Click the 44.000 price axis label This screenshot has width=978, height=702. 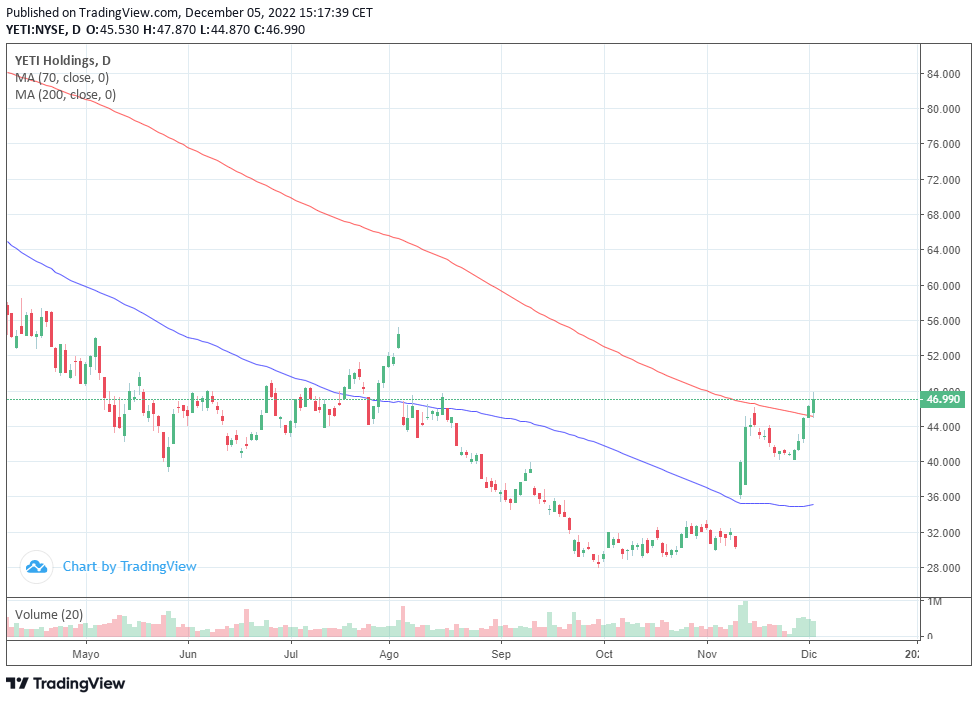(x=943, y=427)
